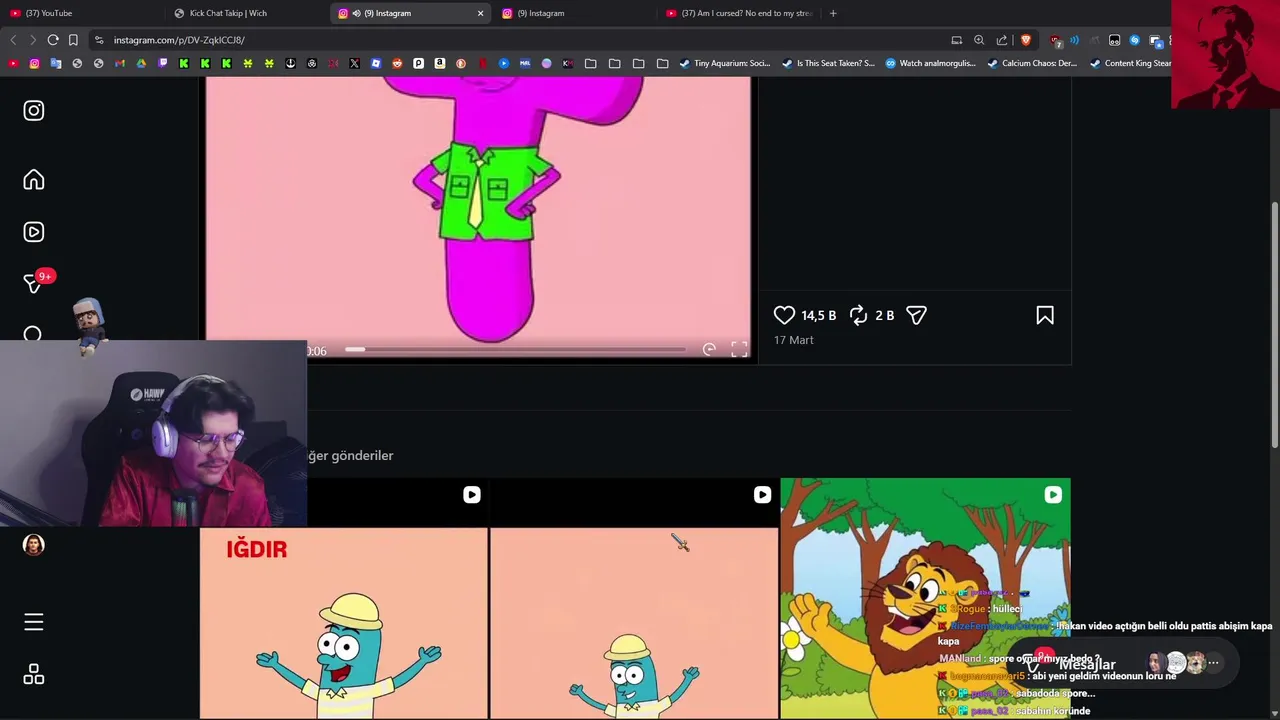The image size is (1280, 720).
Task: Open direct messages with 9+ badge
Action: [34, 284]
